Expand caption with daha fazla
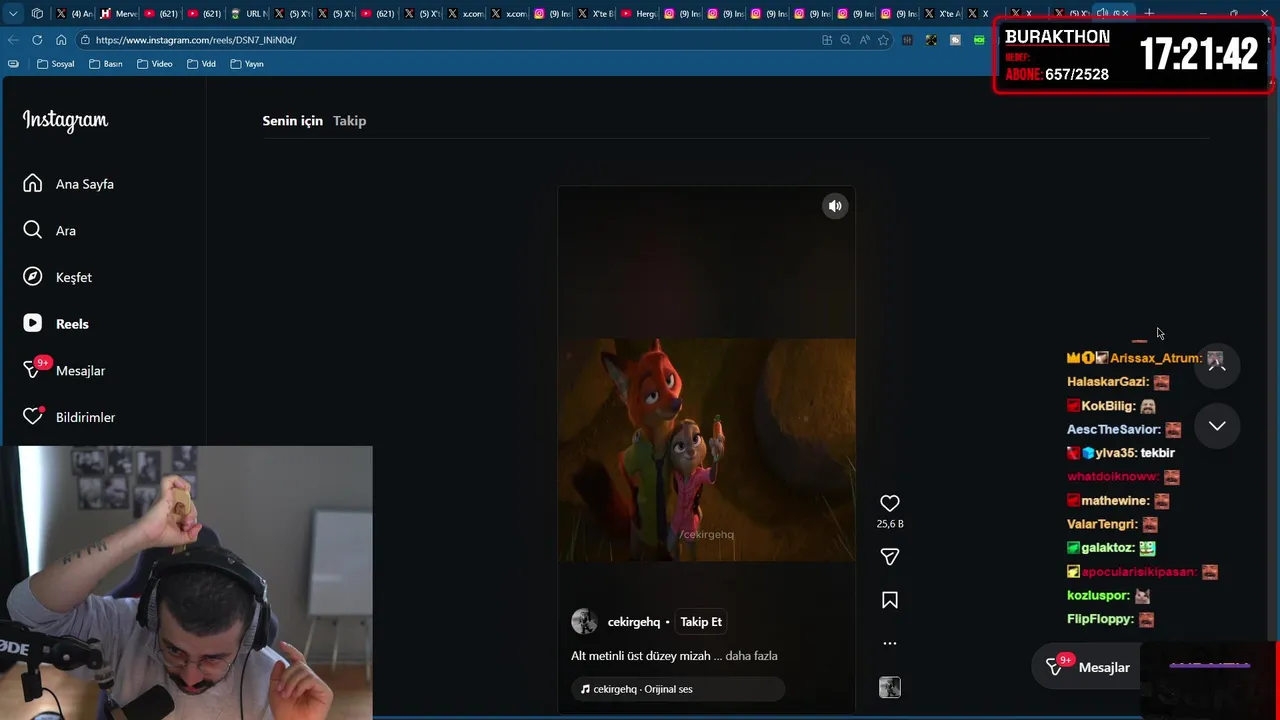Viewport: 1280px width, 720px height. [x=751, y=656]
